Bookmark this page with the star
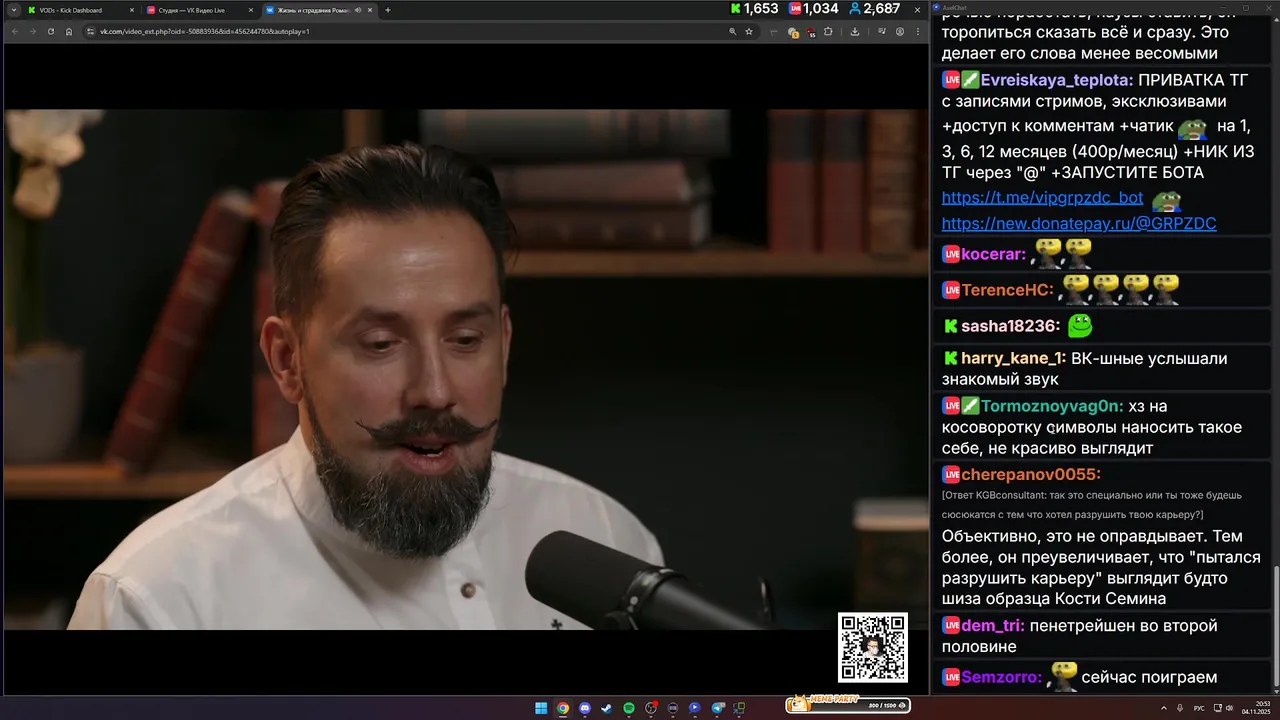 (749, 31)
